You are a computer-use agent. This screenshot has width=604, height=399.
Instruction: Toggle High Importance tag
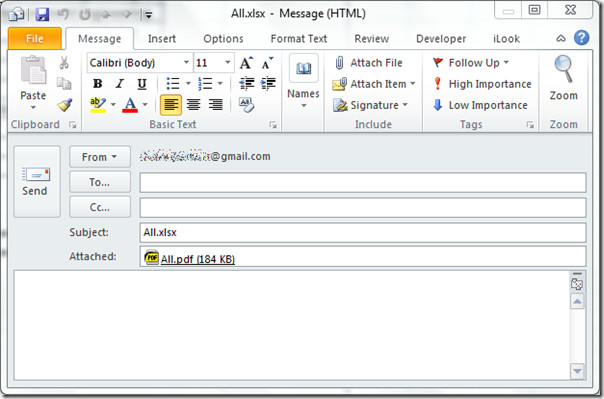[482, 84]
